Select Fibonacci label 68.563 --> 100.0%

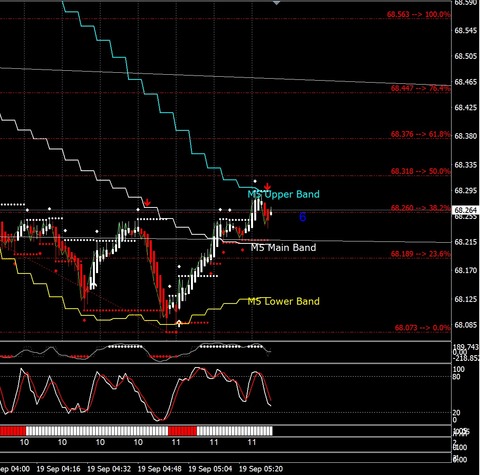418,14
